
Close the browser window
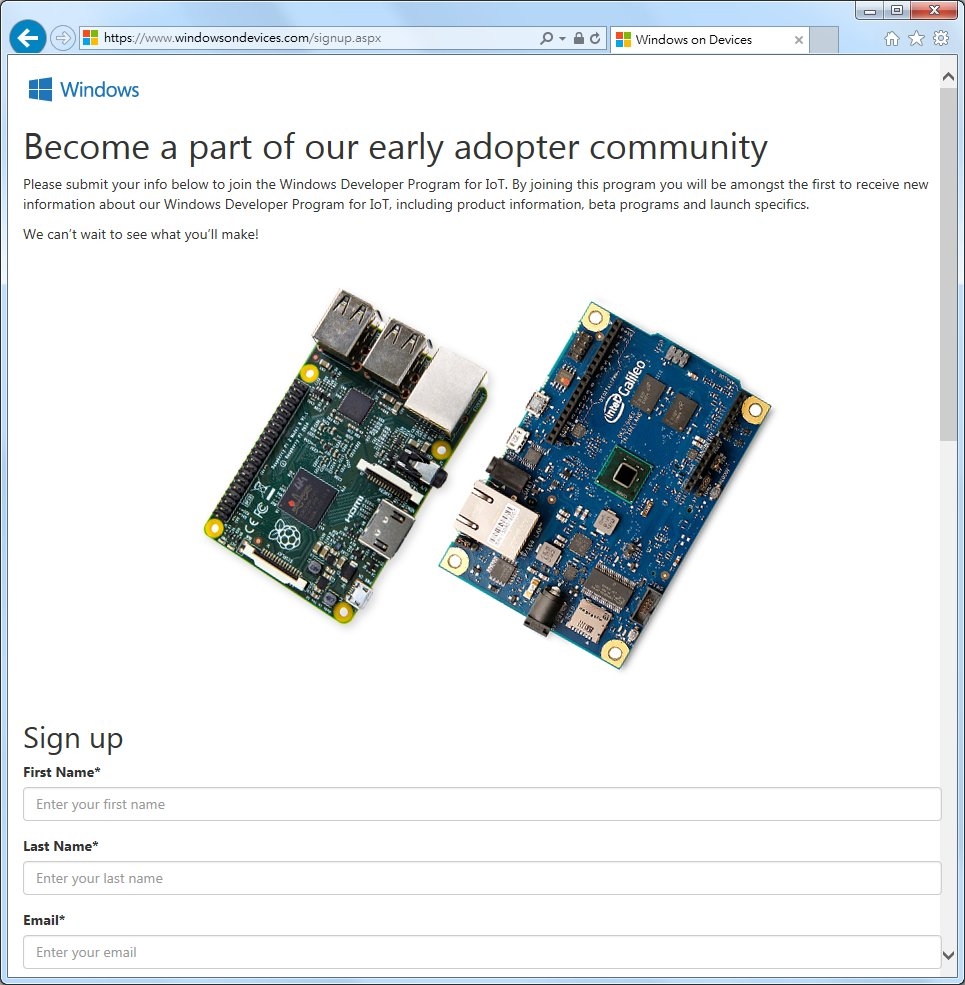934,10
